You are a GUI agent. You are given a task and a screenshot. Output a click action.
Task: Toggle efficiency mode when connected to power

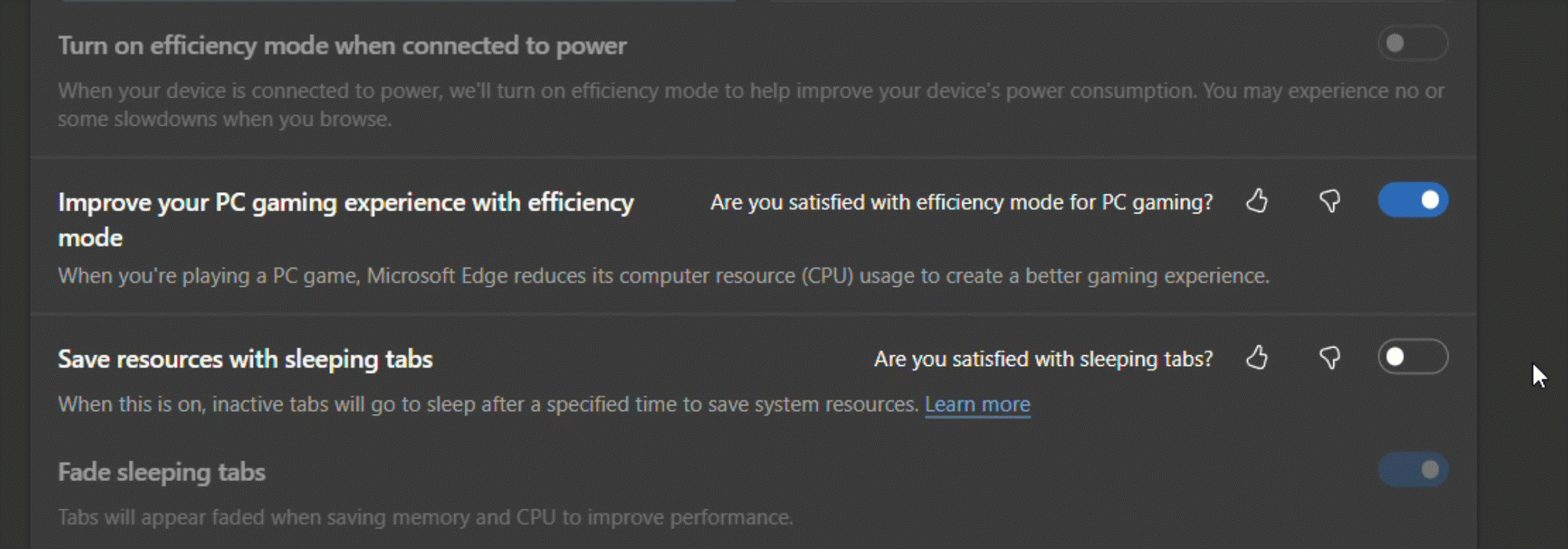point(1413,43)
